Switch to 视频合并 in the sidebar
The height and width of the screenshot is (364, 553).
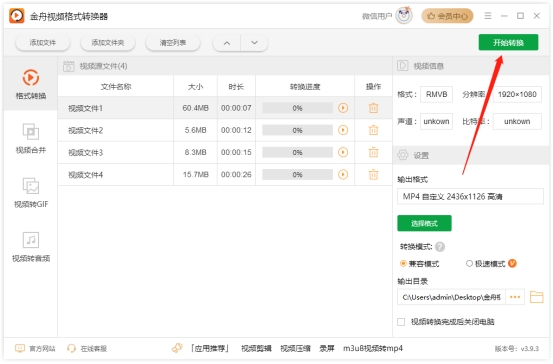[31, 138]
